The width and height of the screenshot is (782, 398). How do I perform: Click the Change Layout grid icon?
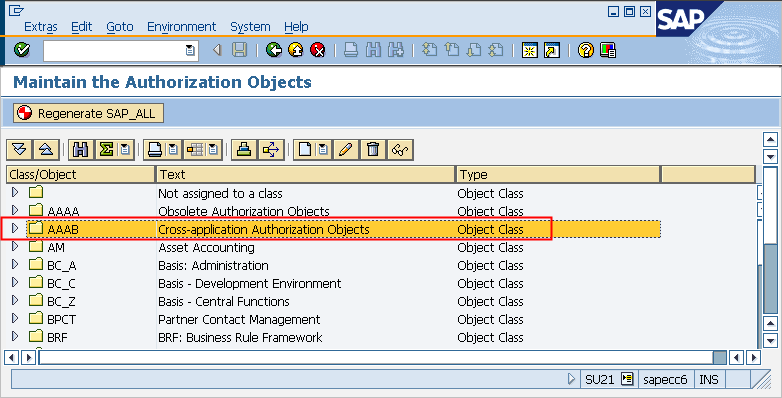click(x=196, y=150)
